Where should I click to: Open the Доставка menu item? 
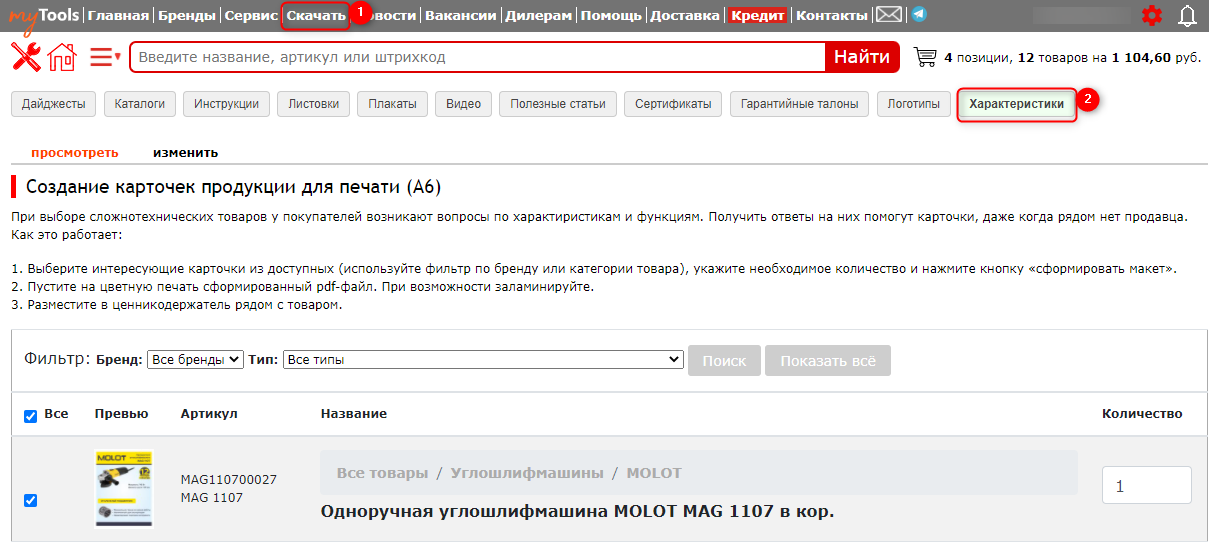click(684, 15)
